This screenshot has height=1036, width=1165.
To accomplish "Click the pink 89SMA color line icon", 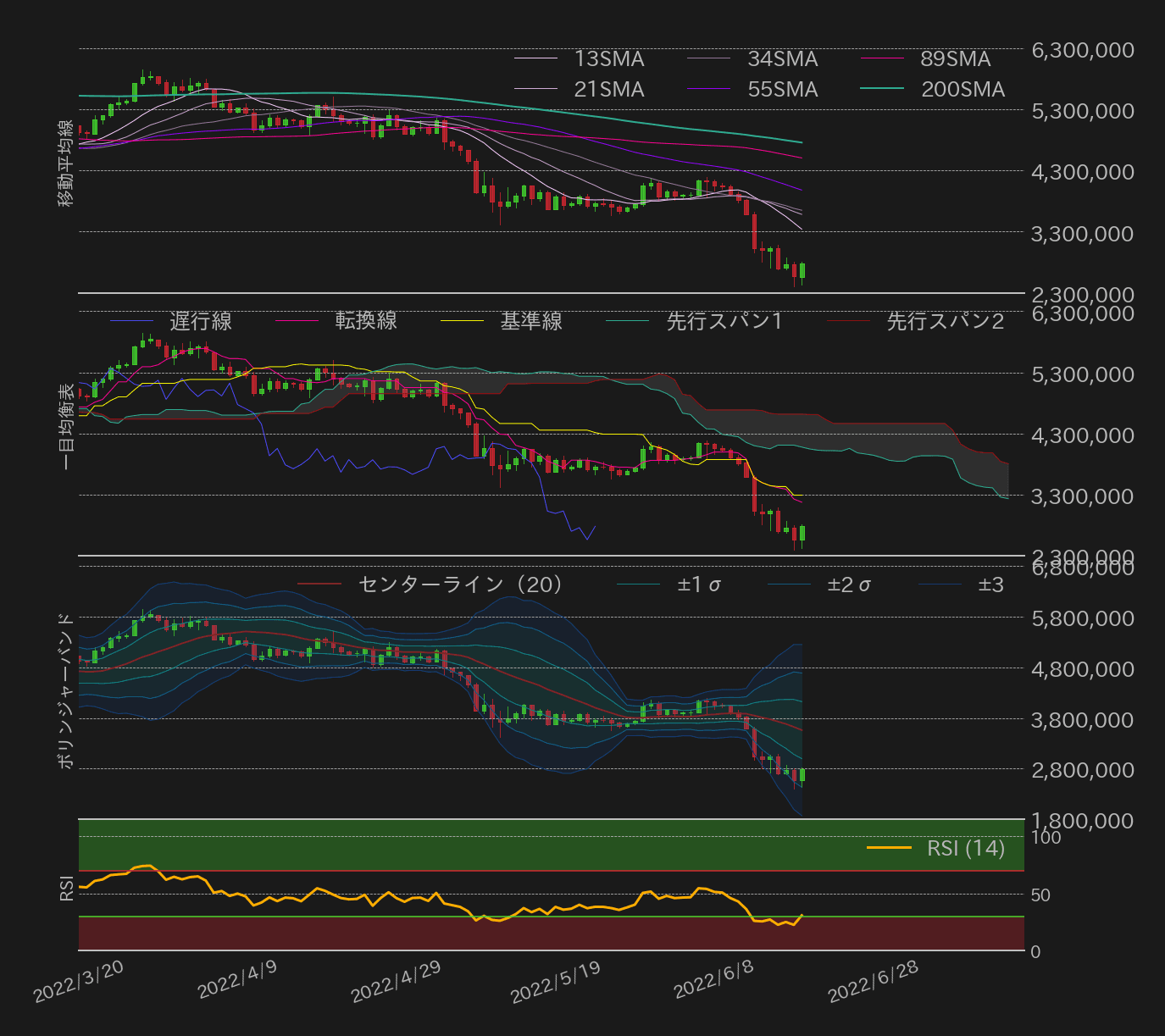I will pyautogui.click(x=883, y=59).
